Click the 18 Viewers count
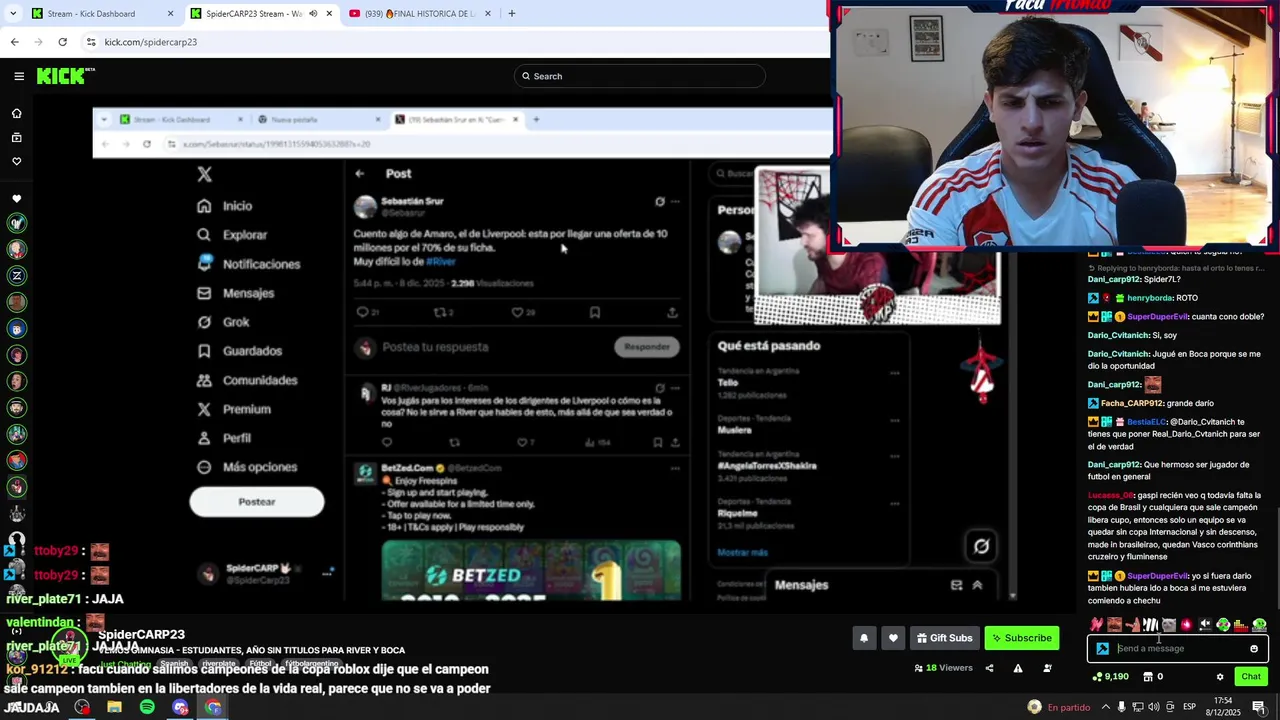Screen dimensions: 1280x720 943,668
